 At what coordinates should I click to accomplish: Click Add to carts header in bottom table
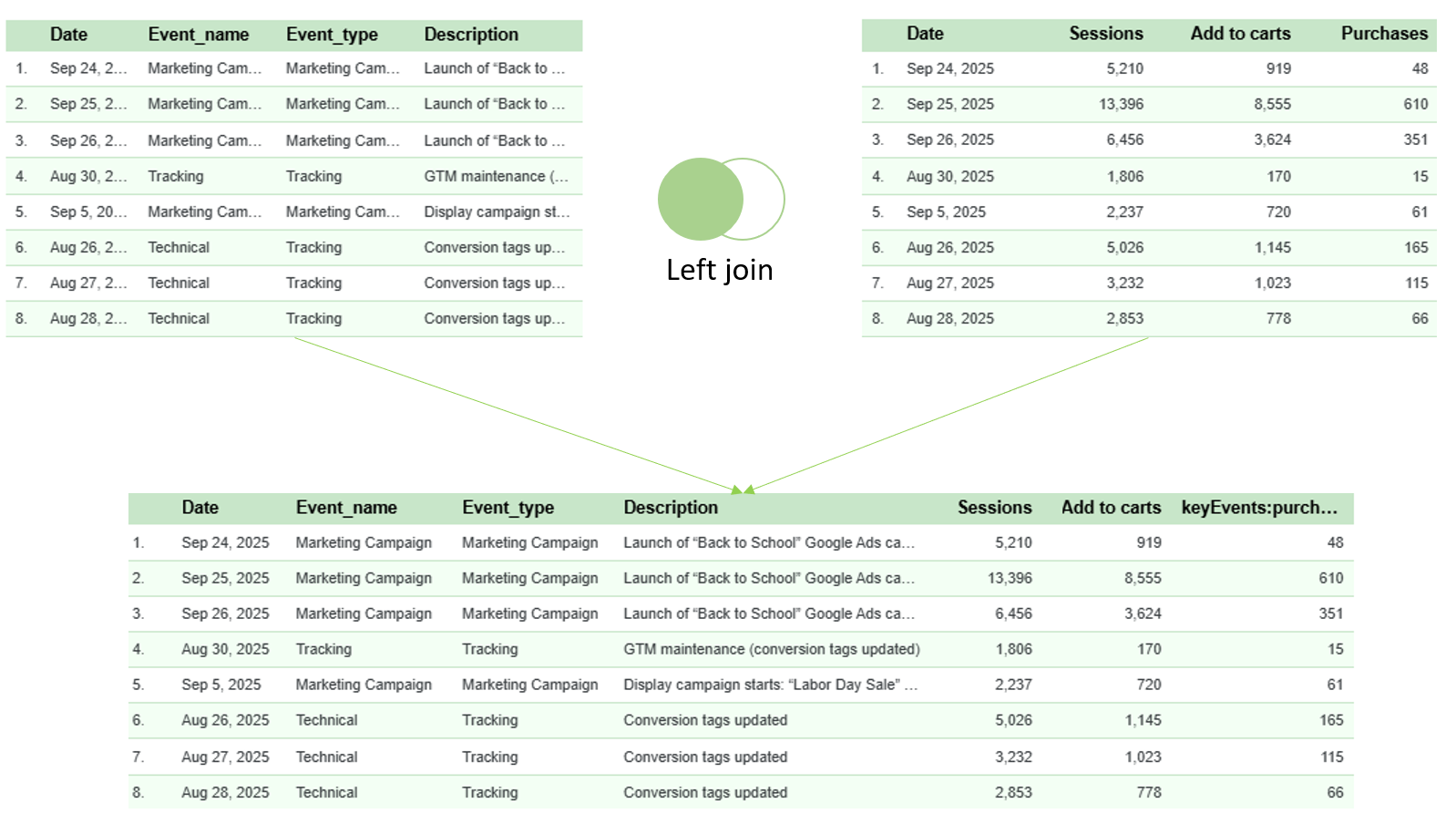pos(1110,508)
